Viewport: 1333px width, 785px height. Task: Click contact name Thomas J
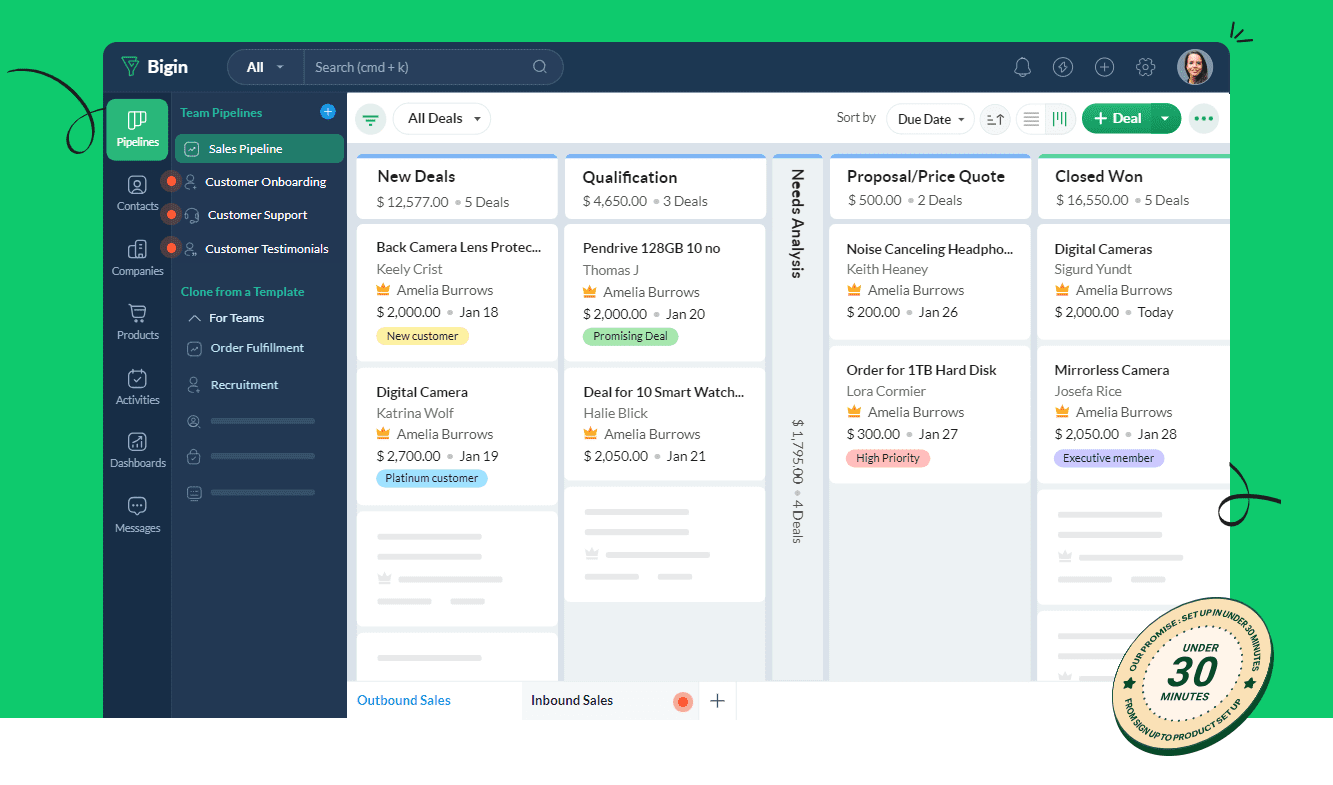pyautogui.click(x=611, y=270)
